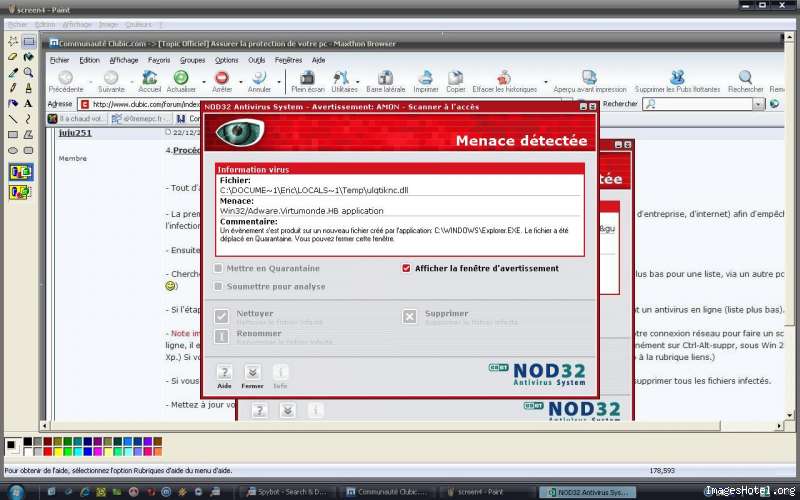Select the Free-Form Select tool in Paint

[13, 41]
